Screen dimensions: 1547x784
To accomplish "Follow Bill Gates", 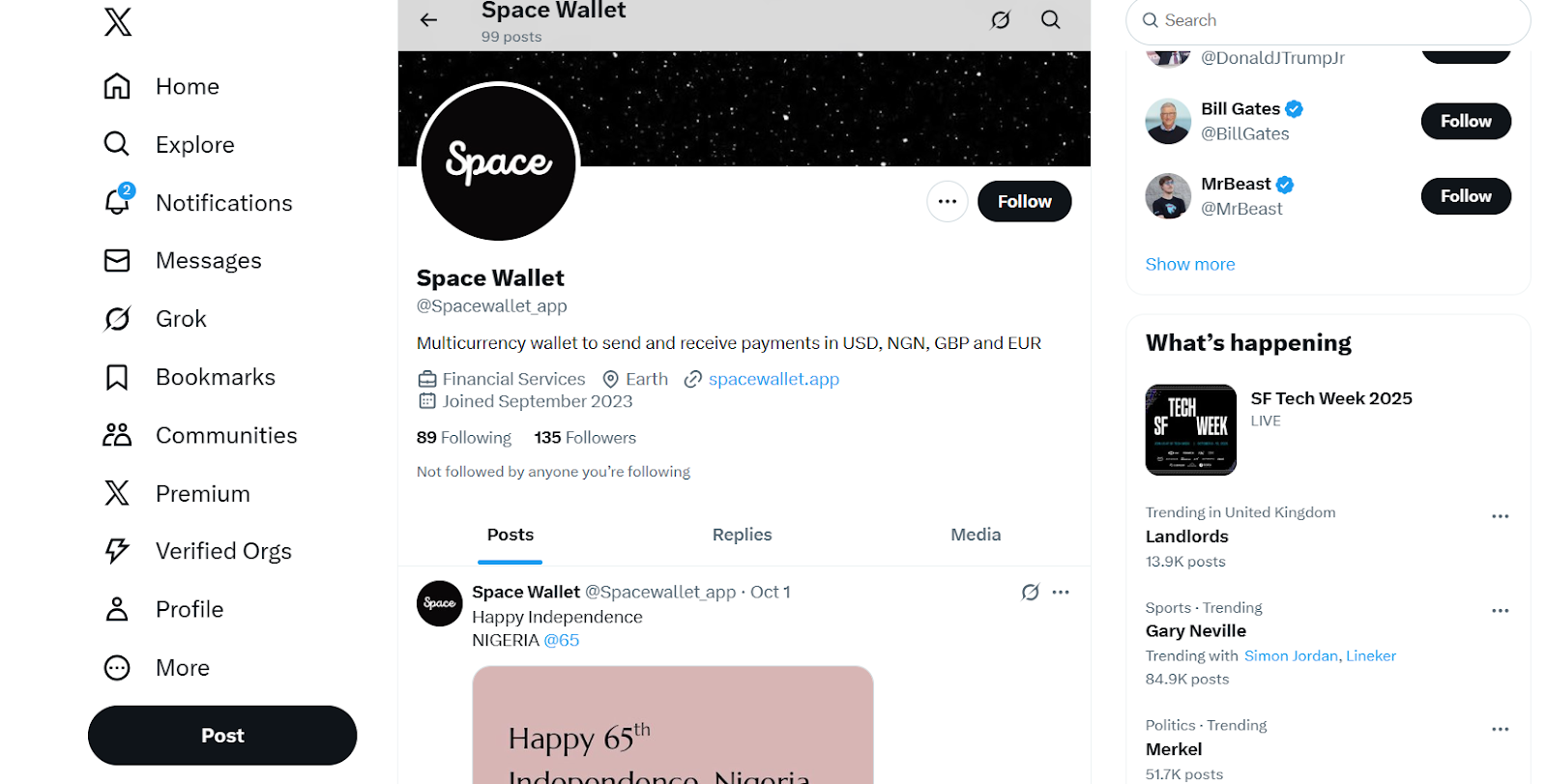I will click(x=1465, y=121).
